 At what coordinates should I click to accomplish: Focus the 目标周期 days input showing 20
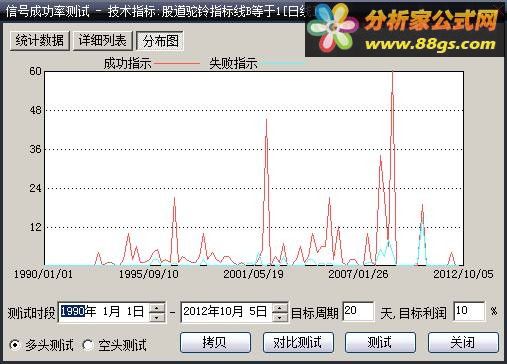(x=358, y=311)
